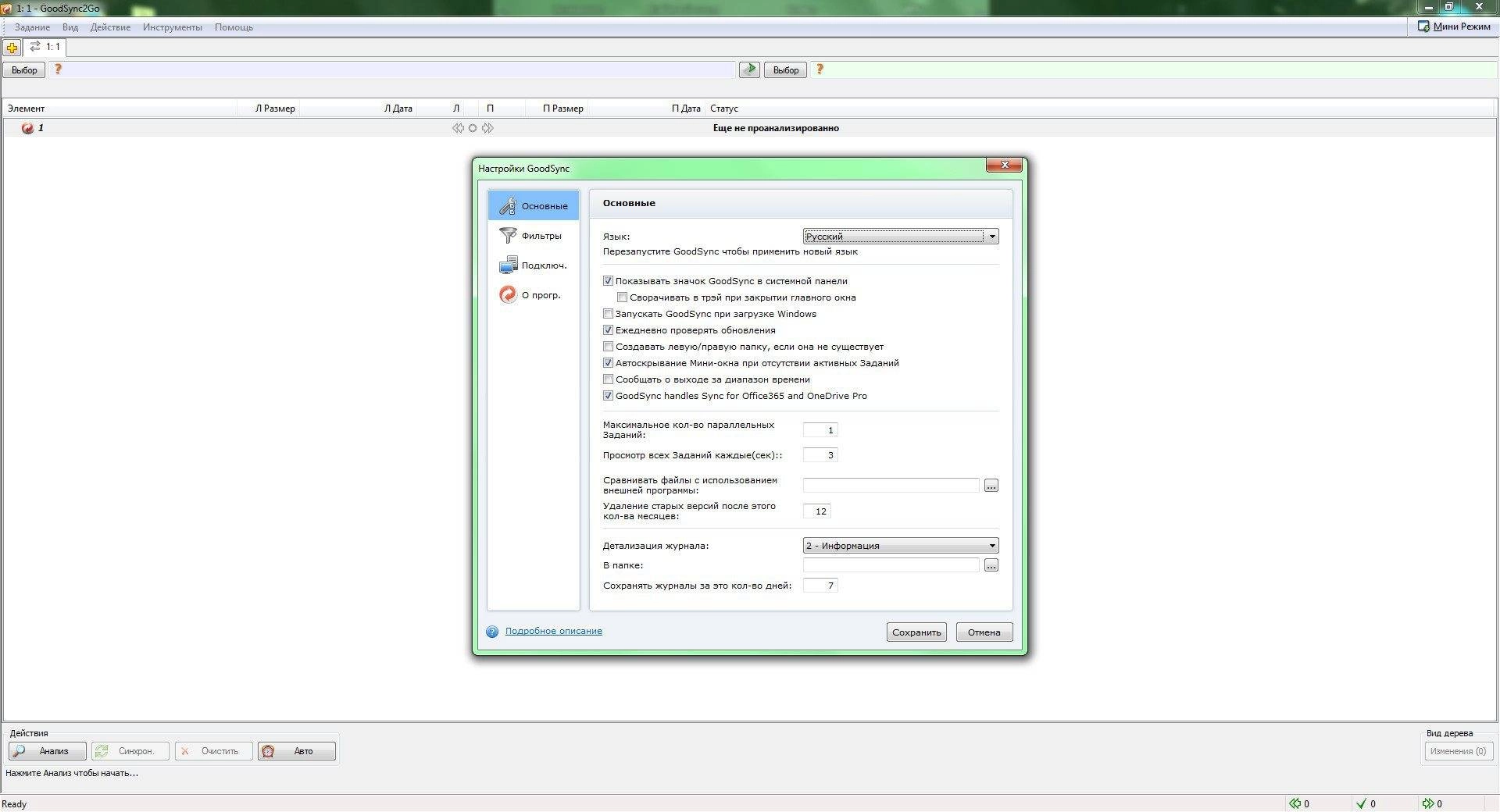Click the Изменения (0) button

point(1458,751)
